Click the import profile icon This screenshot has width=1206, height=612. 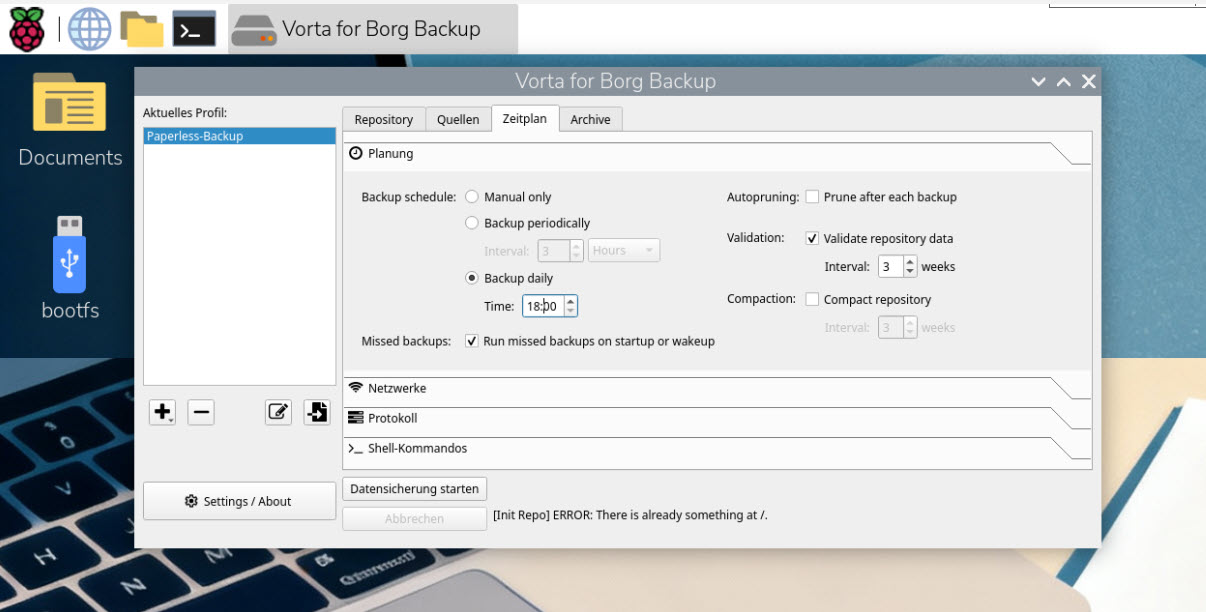coord(317,412)
